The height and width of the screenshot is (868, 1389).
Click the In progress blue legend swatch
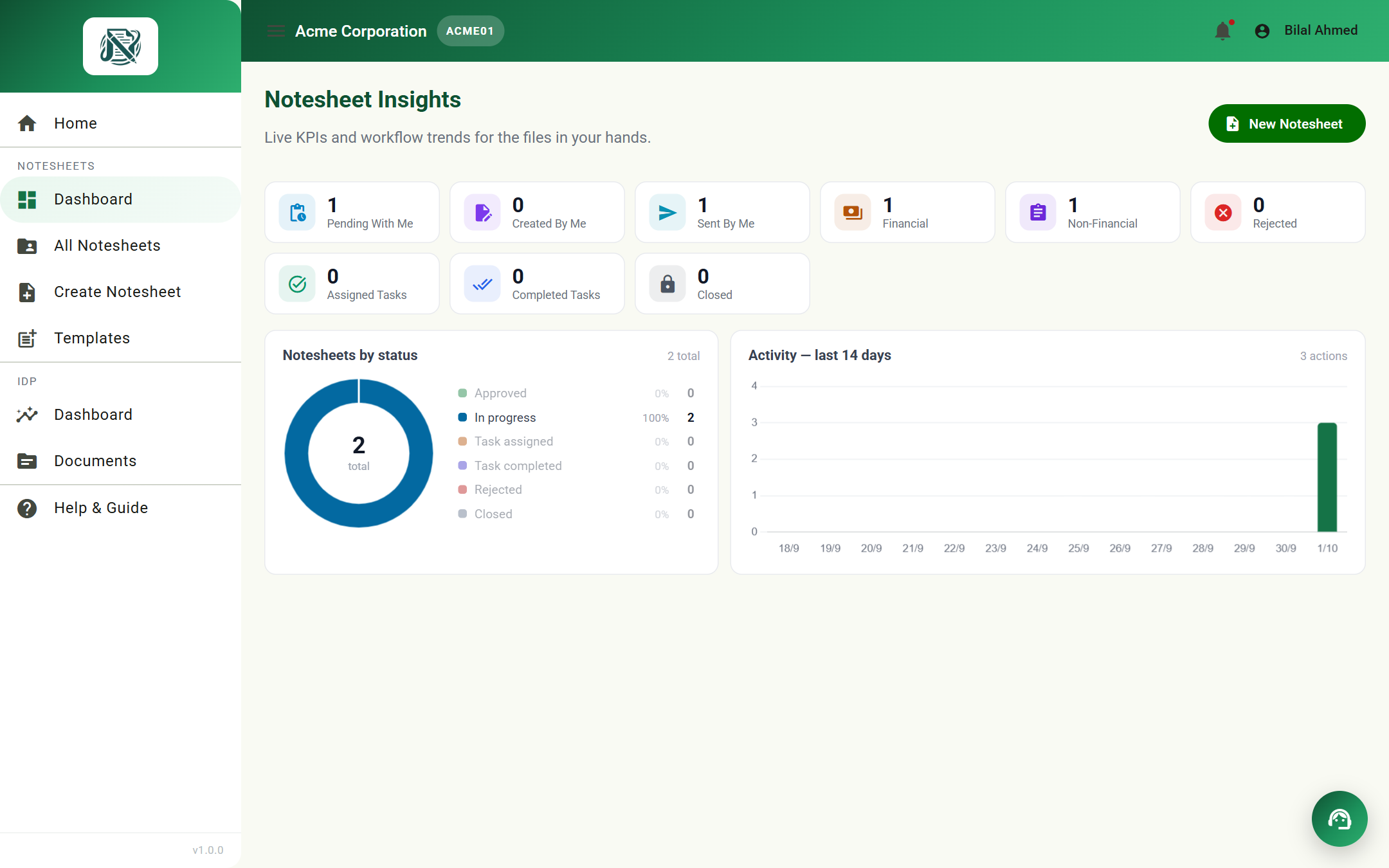[462, 417]
